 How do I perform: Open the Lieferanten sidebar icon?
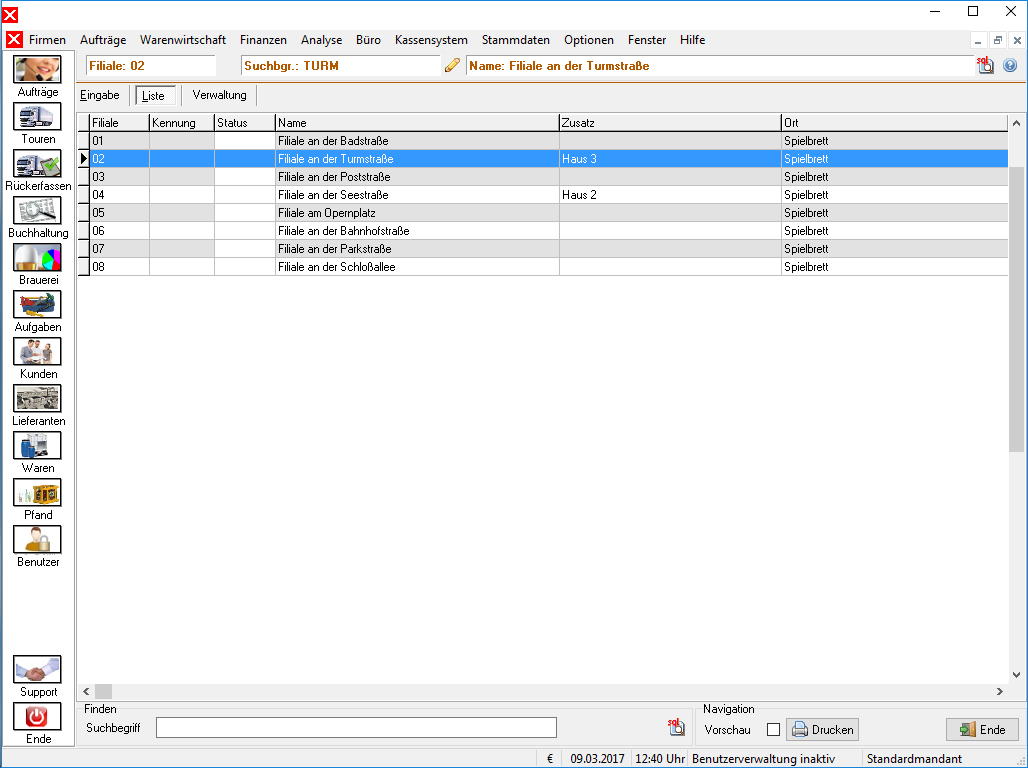pyautogui.click(x=37, y=399)
